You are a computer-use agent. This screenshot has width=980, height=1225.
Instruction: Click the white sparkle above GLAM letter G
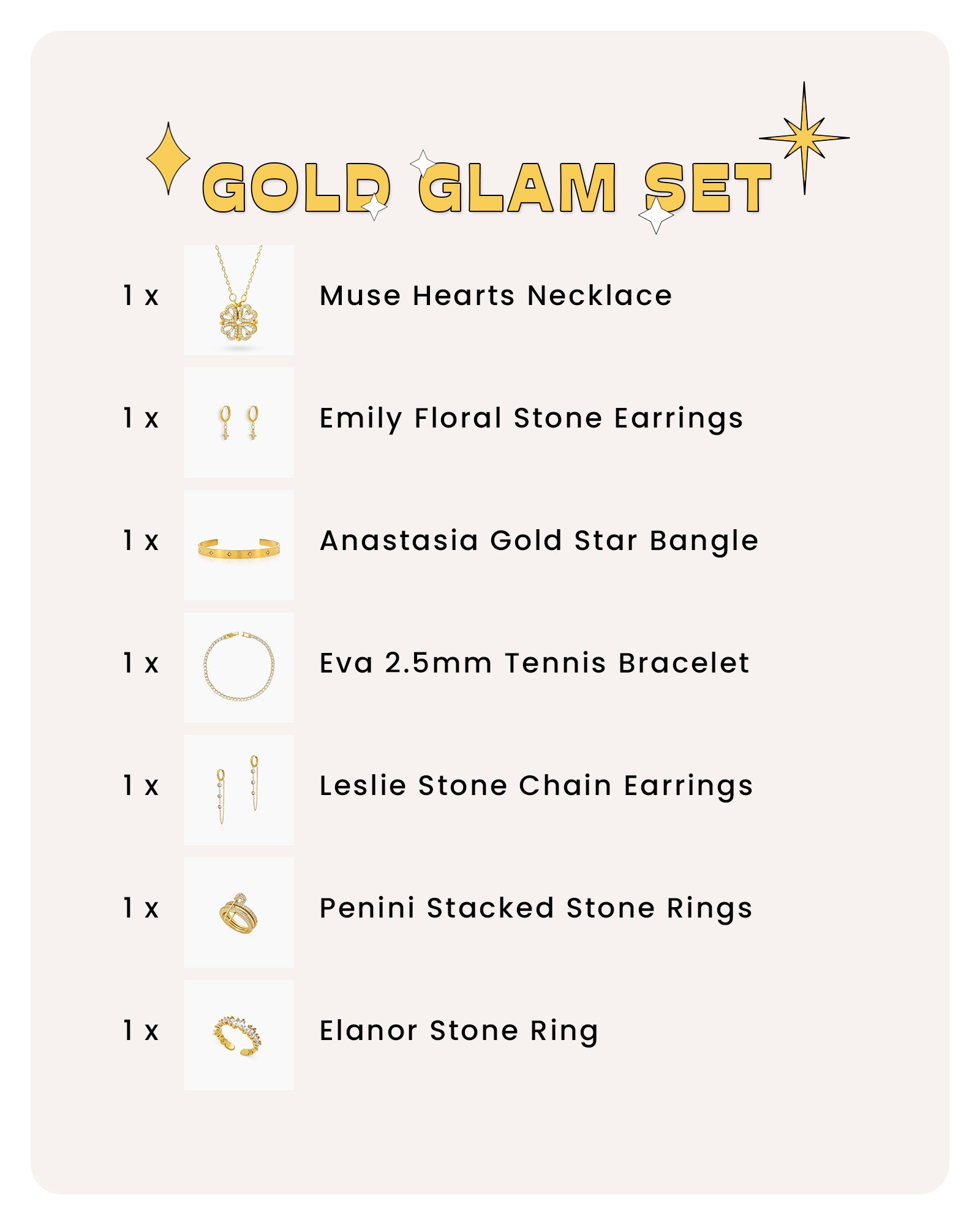click(423, 164)
